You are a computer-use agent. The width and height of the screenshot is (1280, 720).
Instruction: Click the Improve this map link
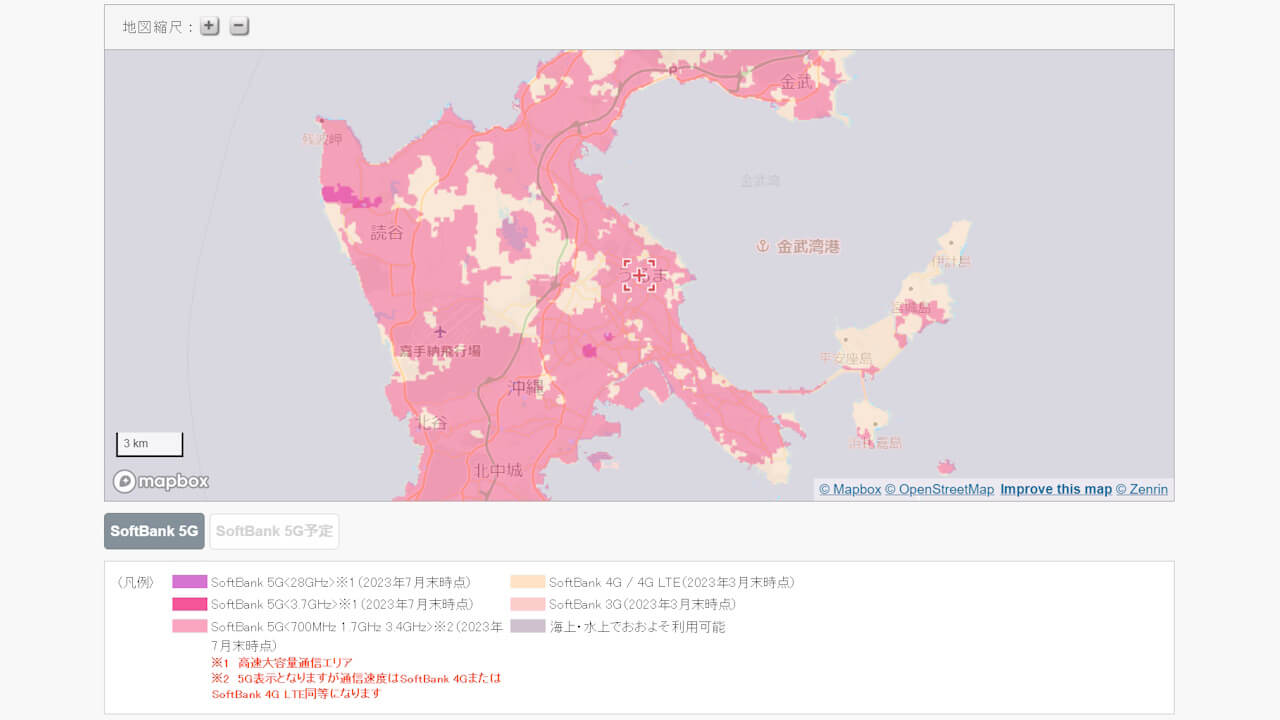tap(1055, 489)
